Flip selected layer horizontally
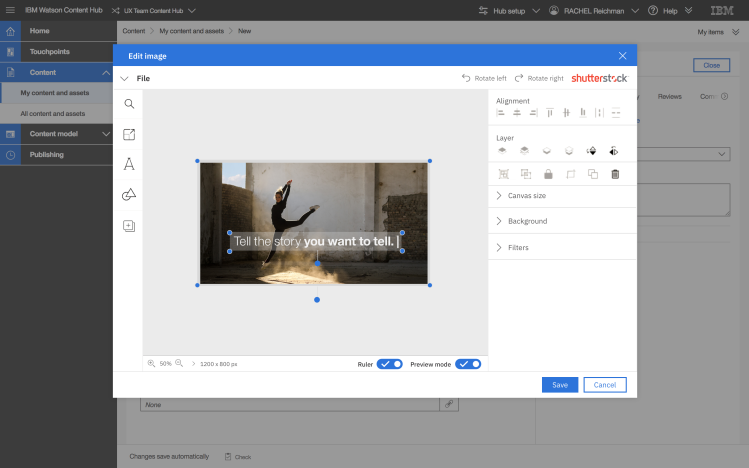 (x=614, y=151)
